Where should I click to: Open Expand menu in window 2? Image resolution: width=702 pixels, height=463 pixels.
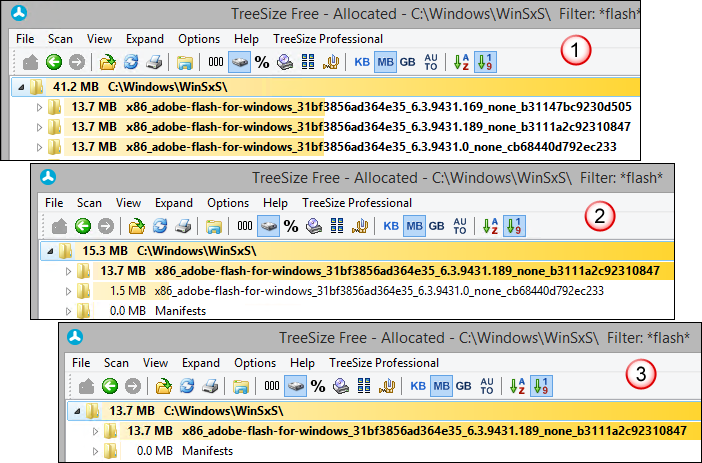coord(174,203)
